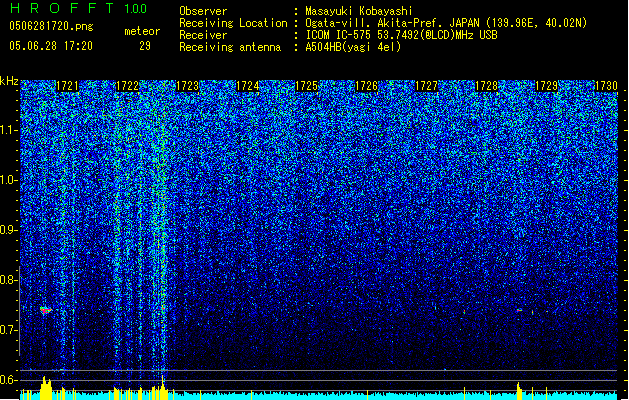Click the yellow signal peak below 1728
Image resolution: width=629 pixels, height=400 pixels.
pos(519,391)
